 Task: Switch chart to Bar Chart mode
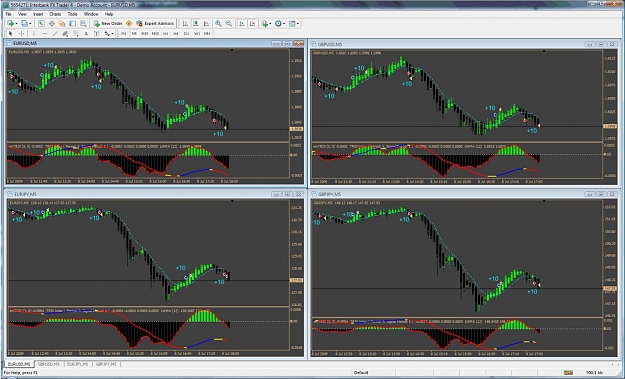(185, 24)
